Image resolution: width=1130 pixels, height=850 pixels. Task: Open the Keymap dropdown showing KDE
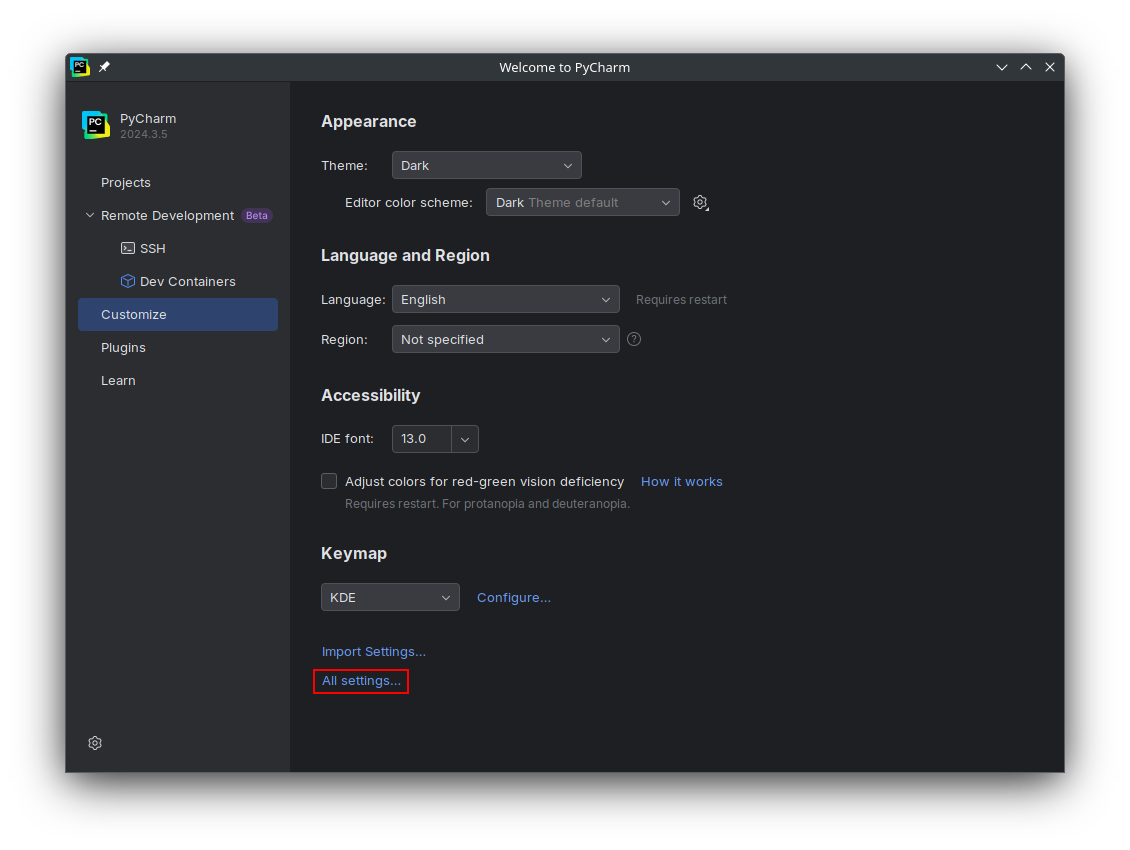click(x=390, y=597)
